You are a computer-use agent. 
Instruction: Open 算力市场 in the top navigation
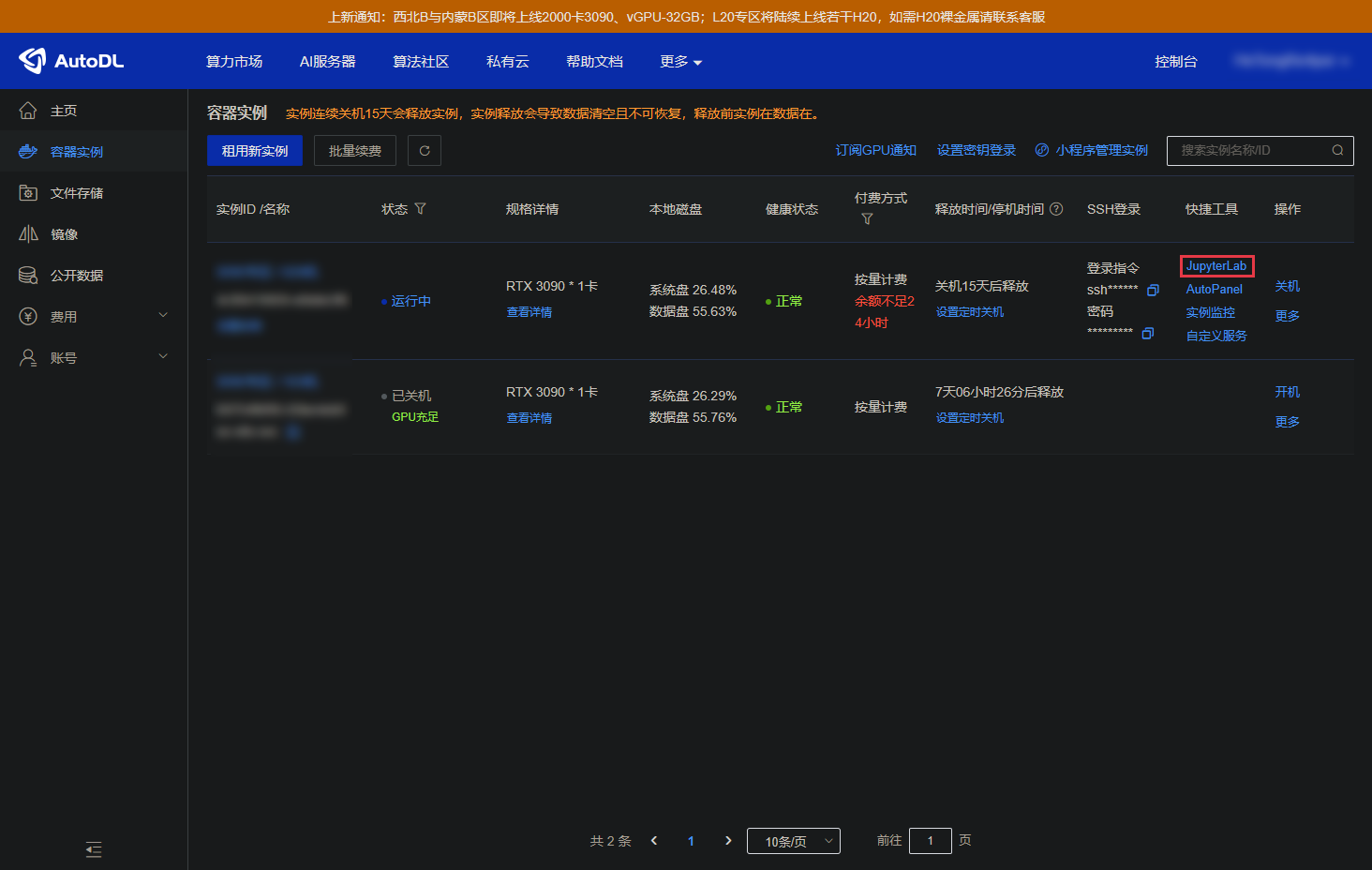point(234,62)
